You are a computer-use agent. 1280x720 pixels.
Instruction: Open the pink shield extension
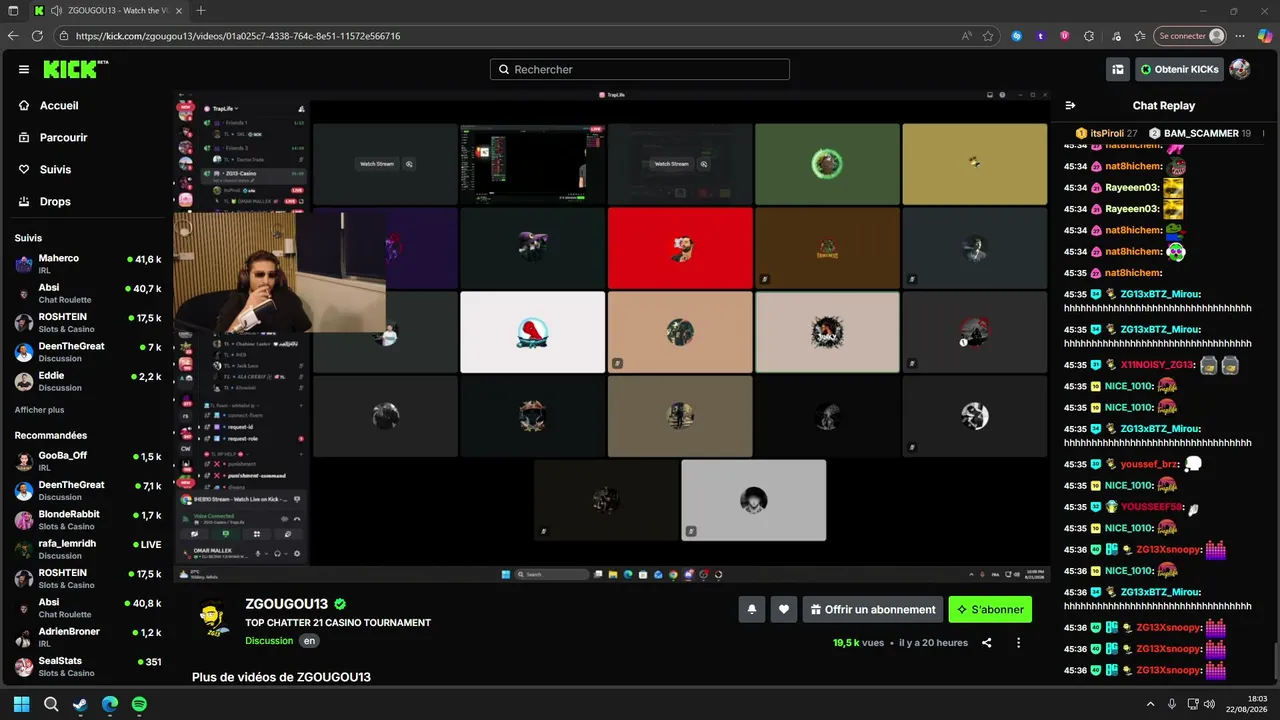[x=1064, y=36]
